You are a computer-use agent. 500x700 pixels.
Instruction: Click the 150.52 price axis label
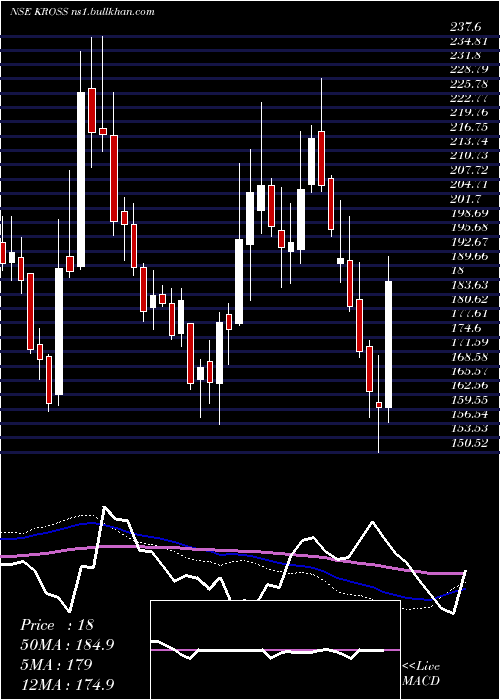pyautogui.click(x=469, y=442)
